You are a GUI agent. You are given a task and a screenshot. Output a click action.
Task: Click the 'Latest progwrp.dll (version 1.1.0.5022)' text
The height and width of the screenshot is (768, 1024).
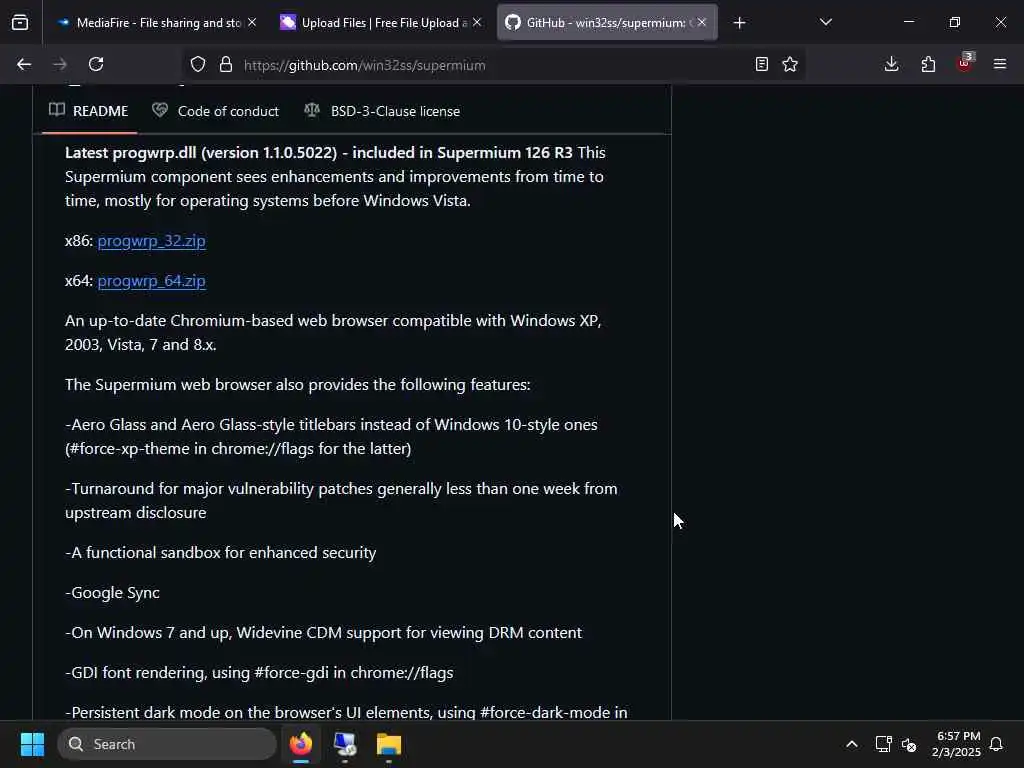point(201,153)
